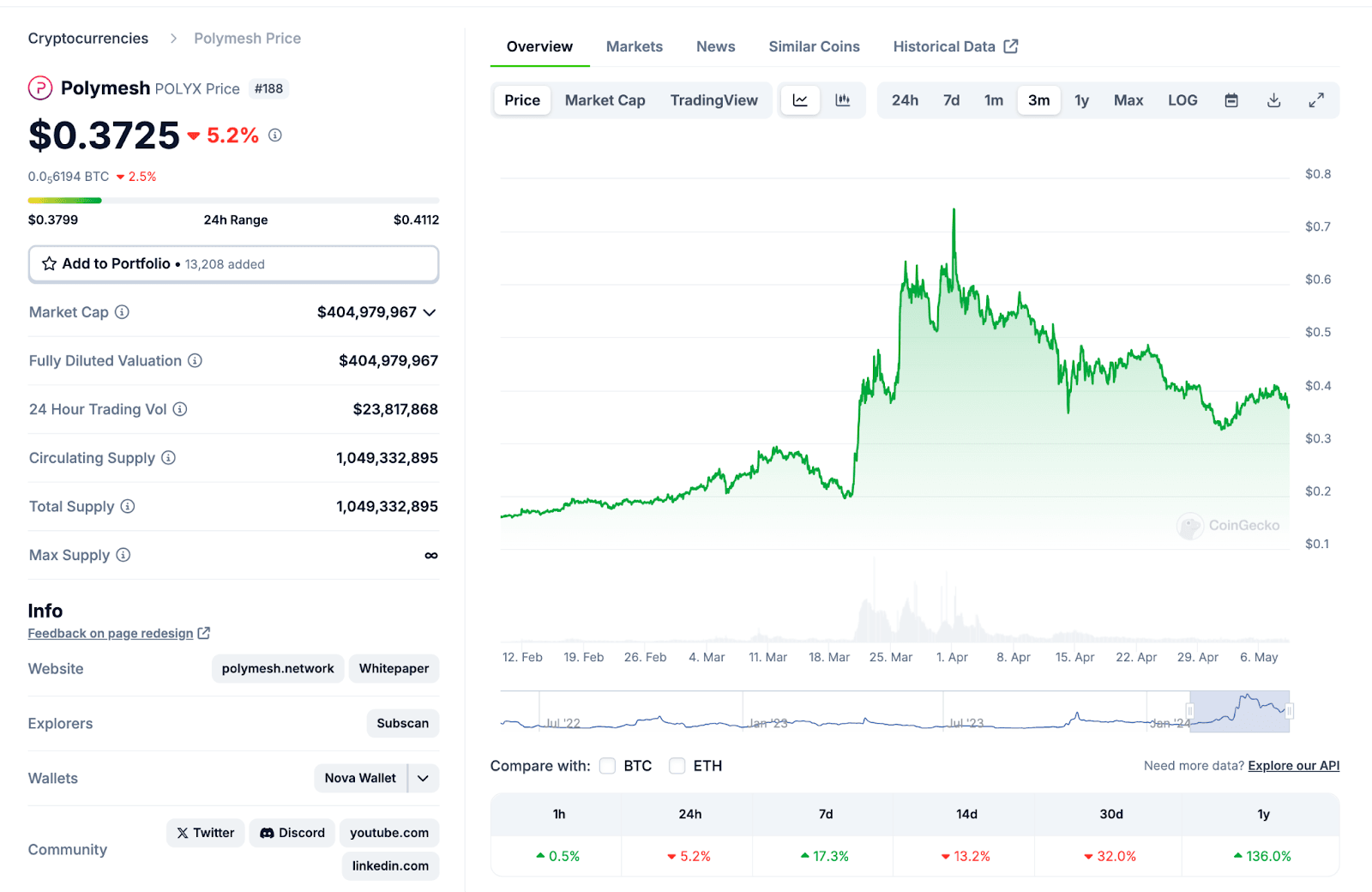Screen dimensions: 1372x892
Task: Open Cryptocurrencies breadcrumb link
Action: tap(88, 39)
